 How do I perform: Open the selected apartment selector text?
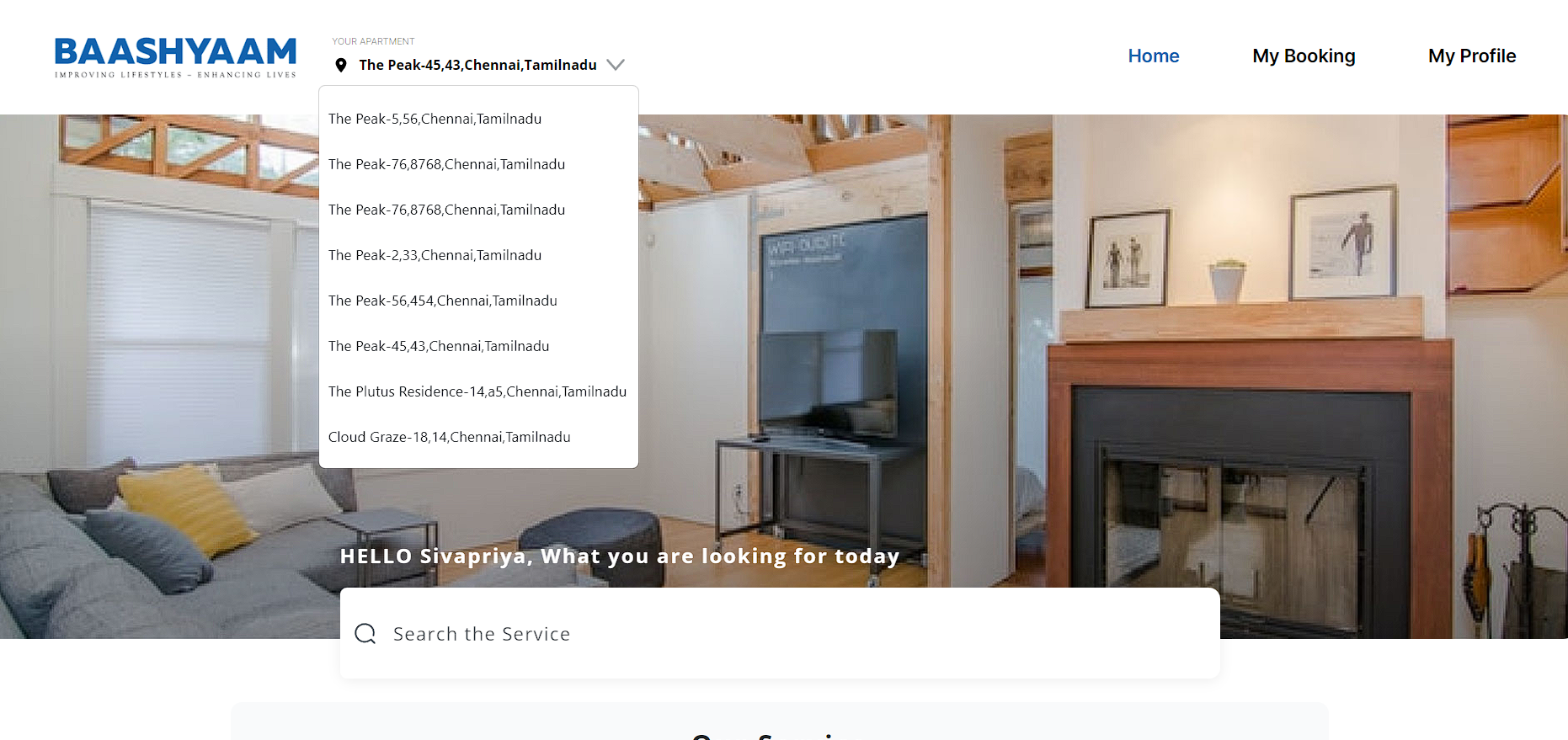click(477, 65)
